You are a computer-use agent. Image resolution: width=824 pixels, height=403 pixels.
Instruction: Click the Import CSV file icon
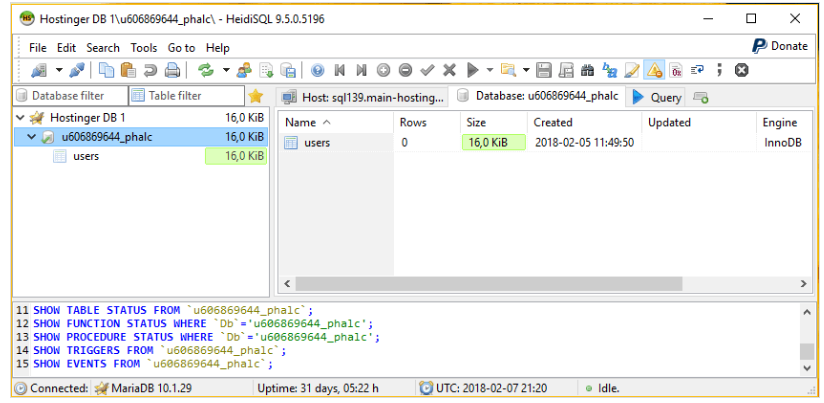coord(267,70)
